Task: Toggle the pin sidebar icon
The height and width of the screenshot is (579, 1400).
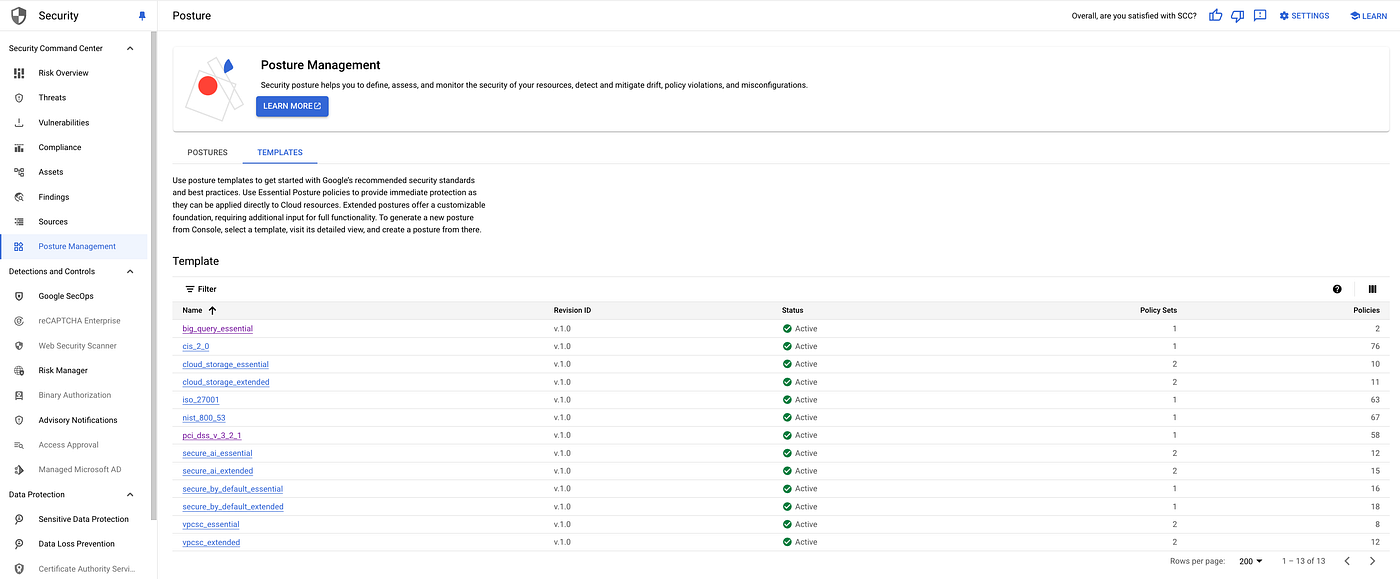Action: [141, 16]
